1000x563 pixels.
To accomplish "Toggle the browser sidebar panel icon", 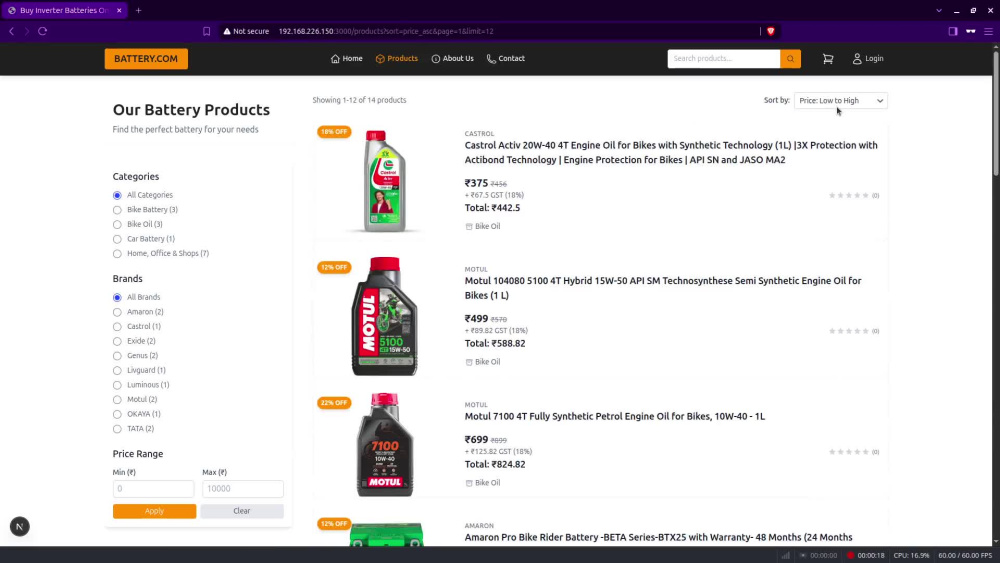I will click(x=953, y=31).
